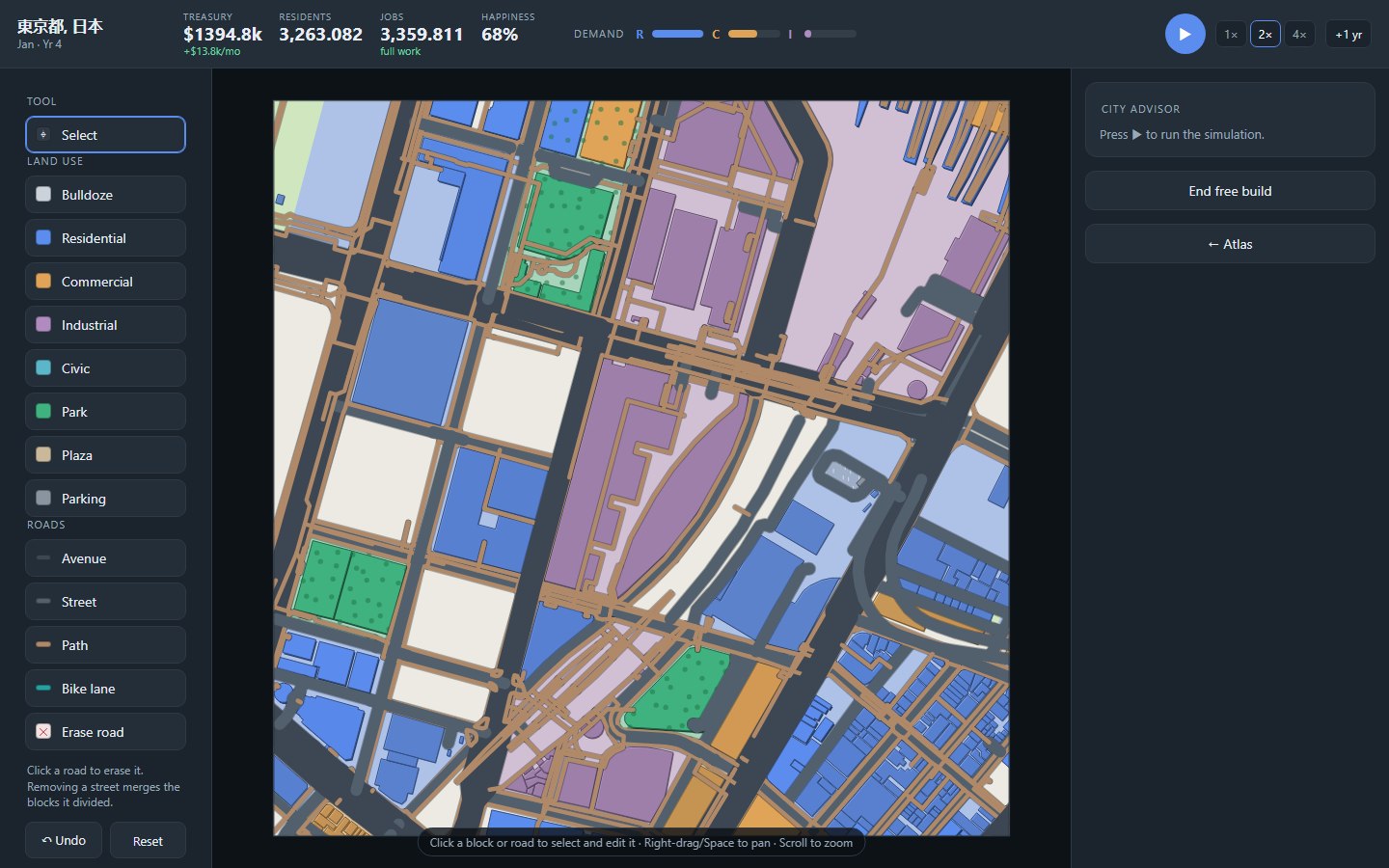
Task: Click the Residential demand bar
Action: click(677, 34)
